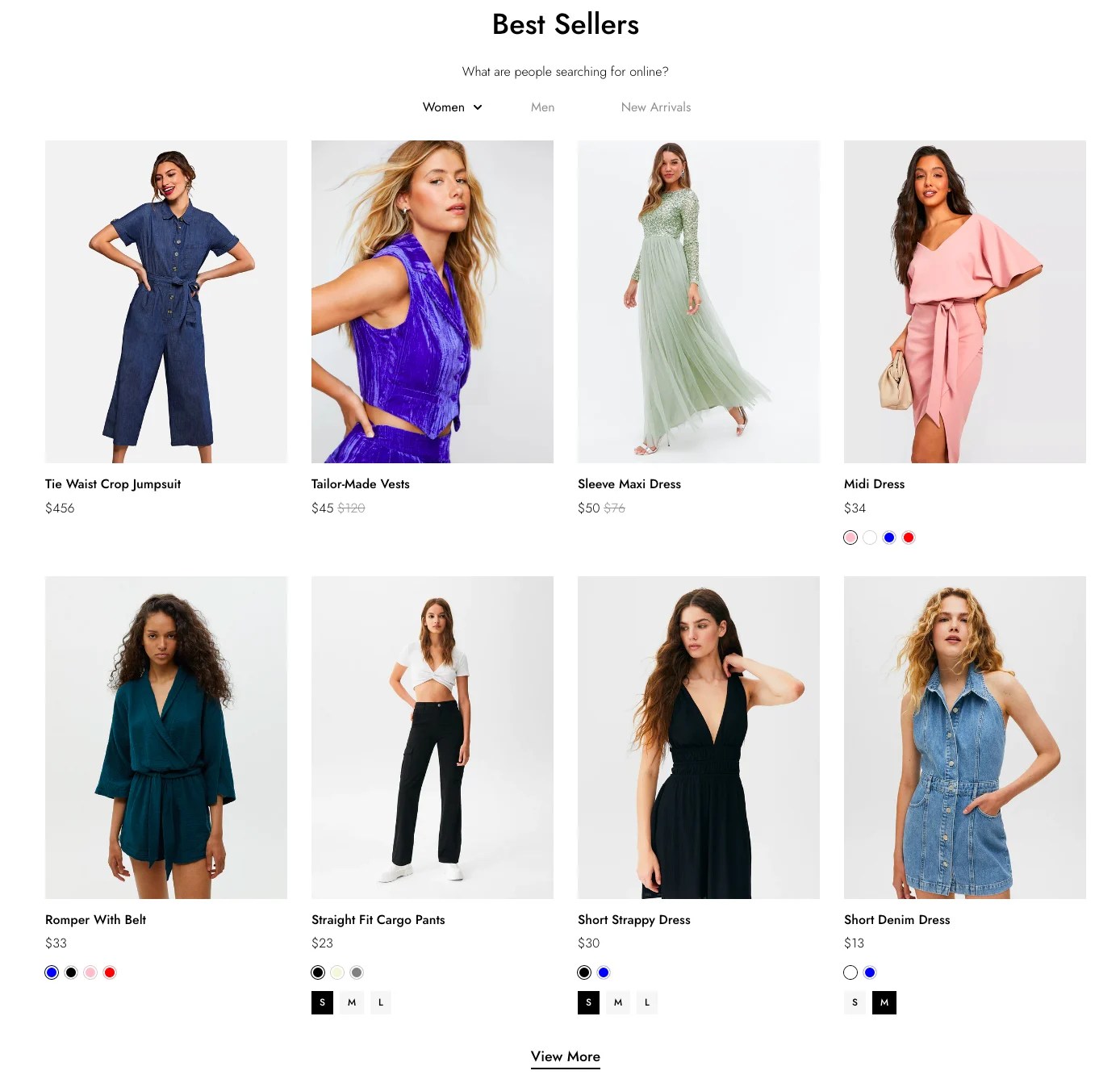
Task: Pick blue swatch for Short Strappy Dress
Action: [x=604, y=972]
